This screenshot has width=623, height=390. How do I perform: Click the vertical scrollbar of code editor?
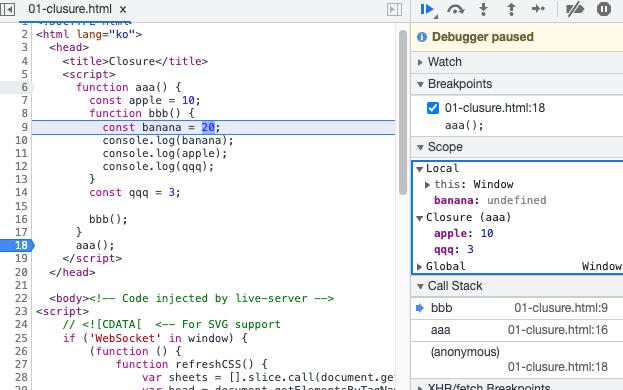pyautogui.click(x=402, y=113)
